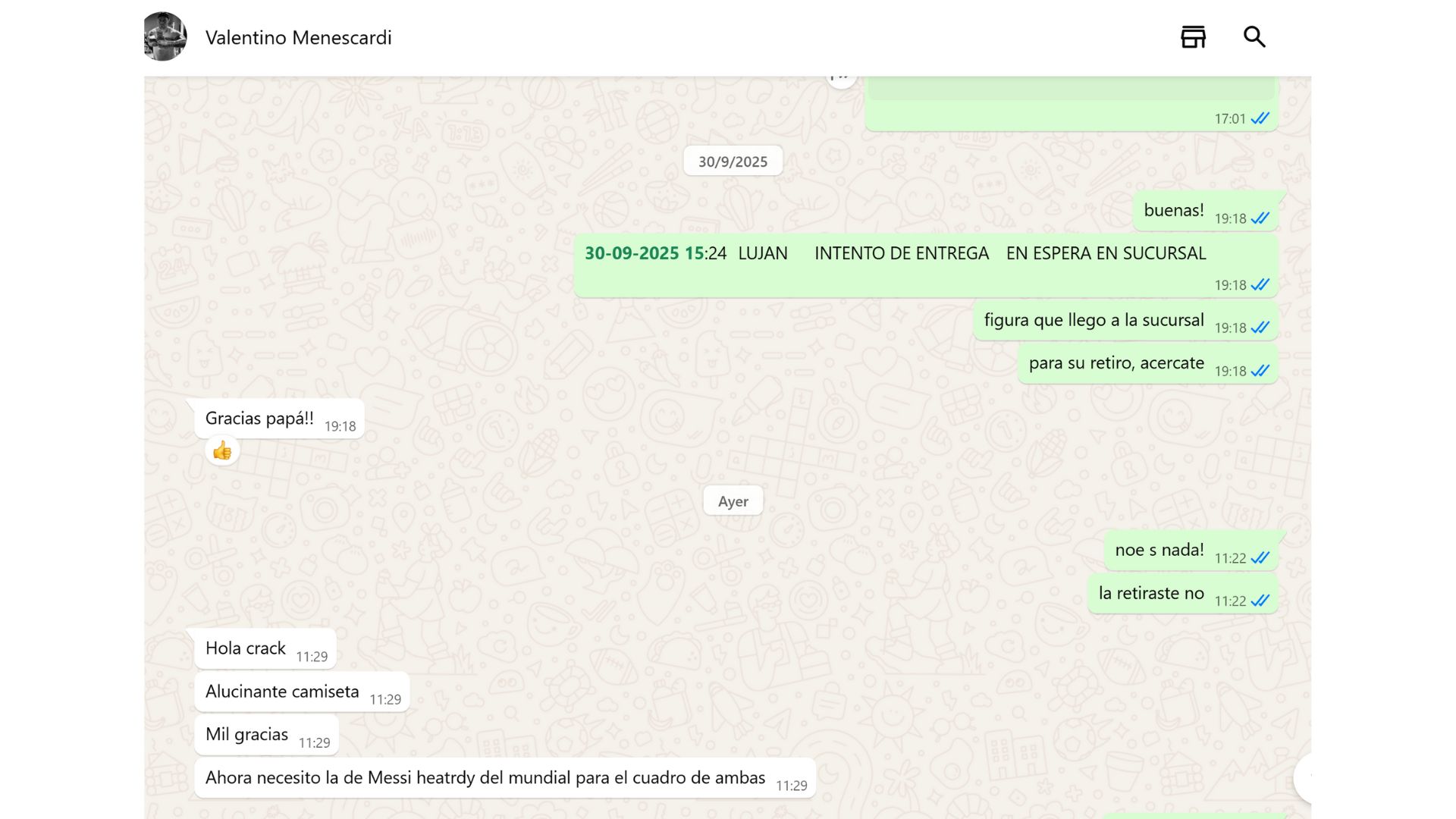Select 'figura que llego a la sucursal' message
The width and height of the screenshot is (1456, 819).
1094,320
